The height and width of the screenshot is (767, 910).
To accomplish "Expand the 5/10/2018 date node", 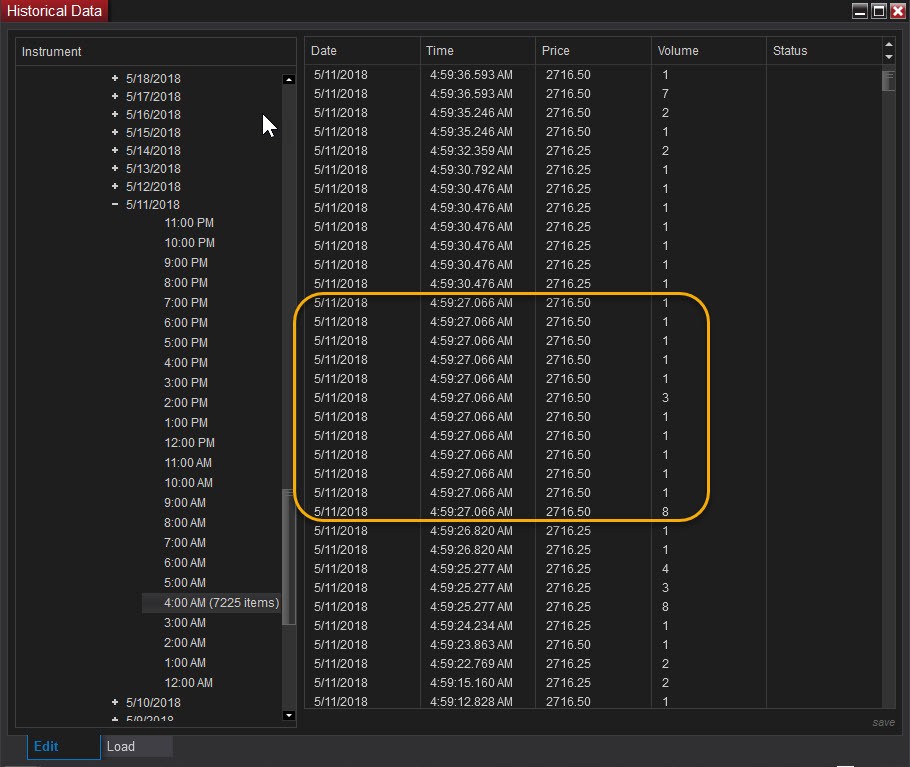I will click(x=115, y=702).
